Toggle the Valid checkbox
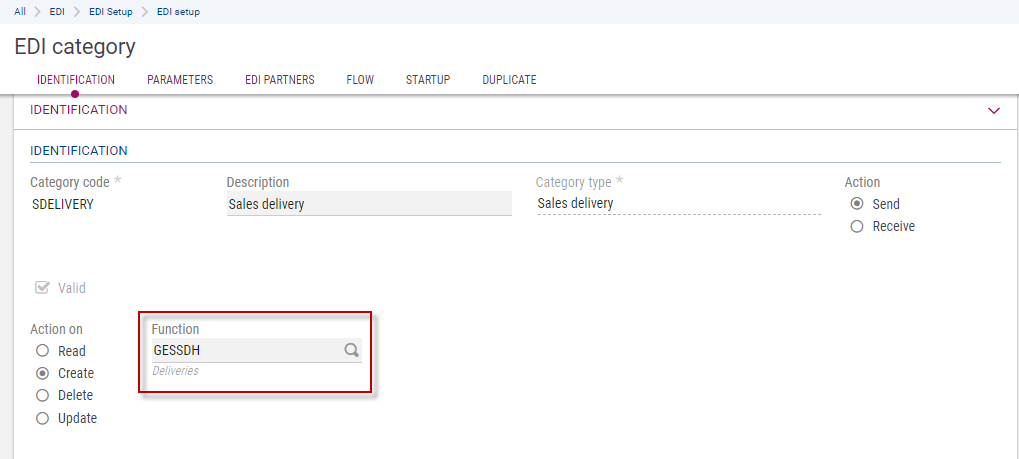Image resolution: width=1019 pixels, height=459 pixels. (43, 288)
